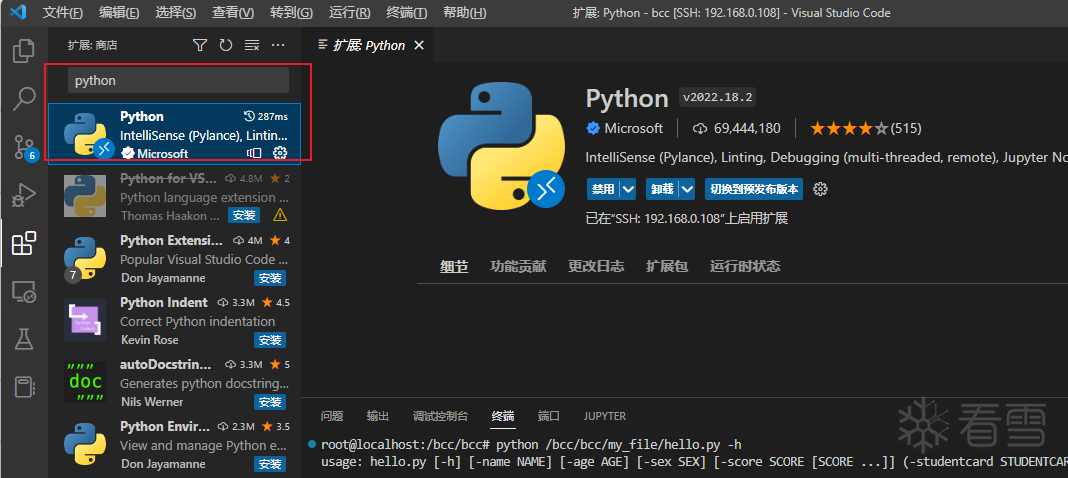Open the Run and Debug view

click(x=24, y=195)
